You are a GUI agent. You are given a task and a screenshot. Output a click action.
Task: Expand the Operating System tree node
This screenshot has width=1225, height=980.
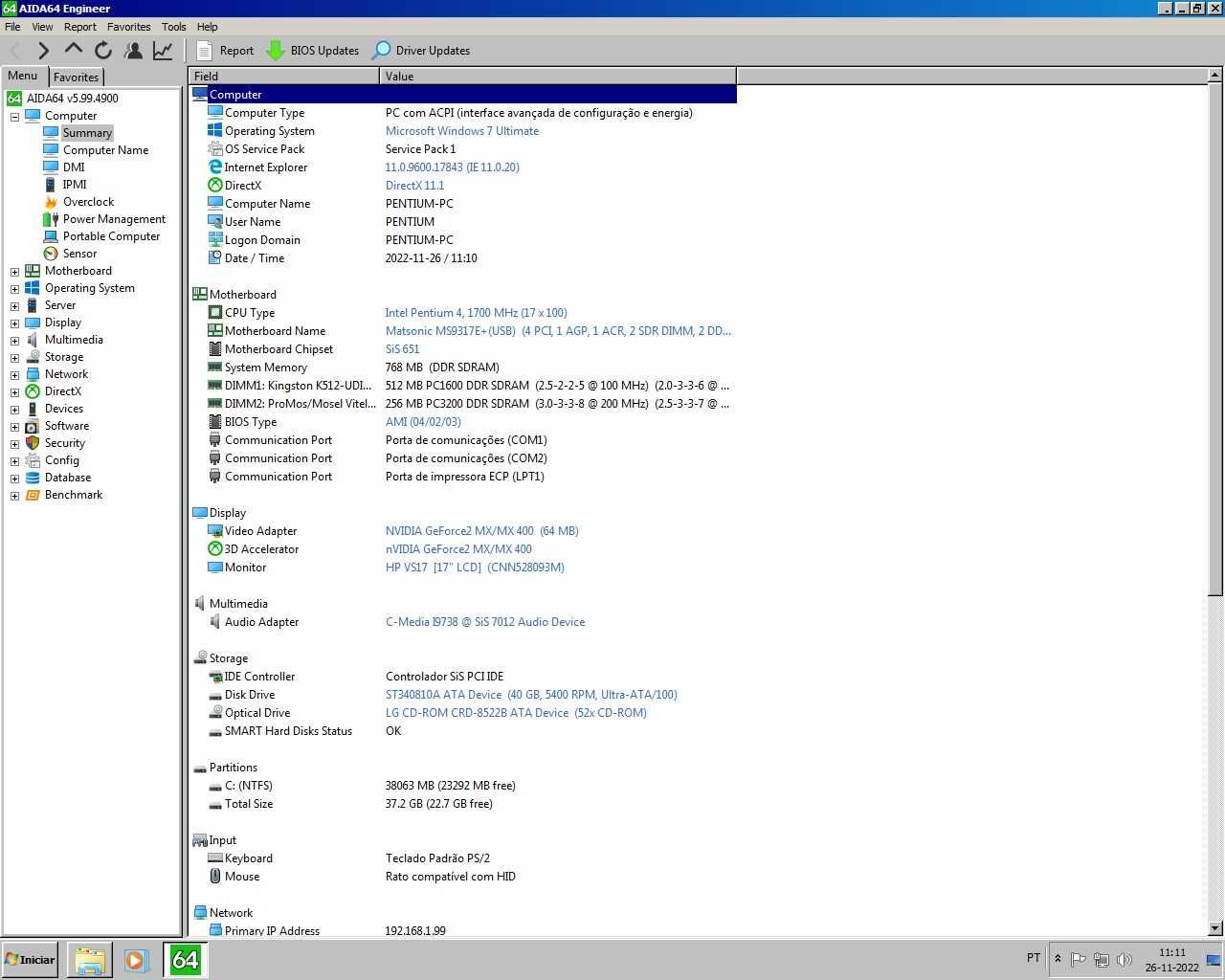[x=14, y=289]
